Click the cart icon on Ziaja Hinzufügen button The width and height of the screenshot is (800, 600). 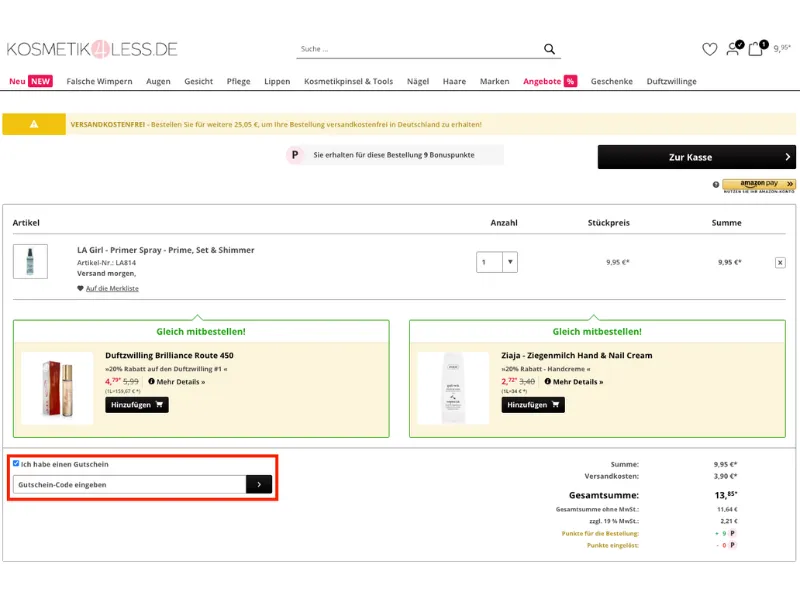click(x=555, y=404)
